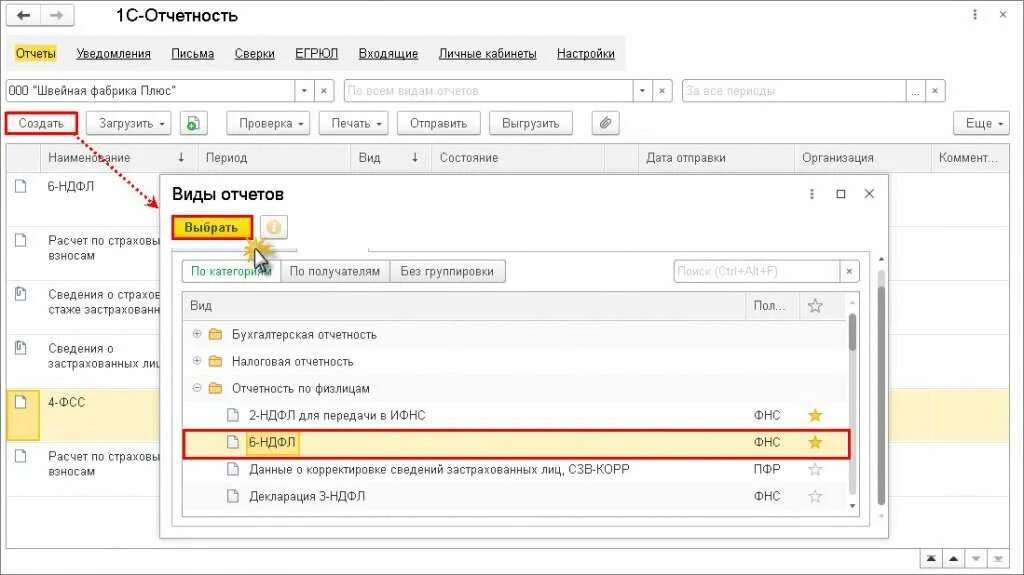Click the paperclip attachment icon

pyautogui.click(x=605, y=123)
